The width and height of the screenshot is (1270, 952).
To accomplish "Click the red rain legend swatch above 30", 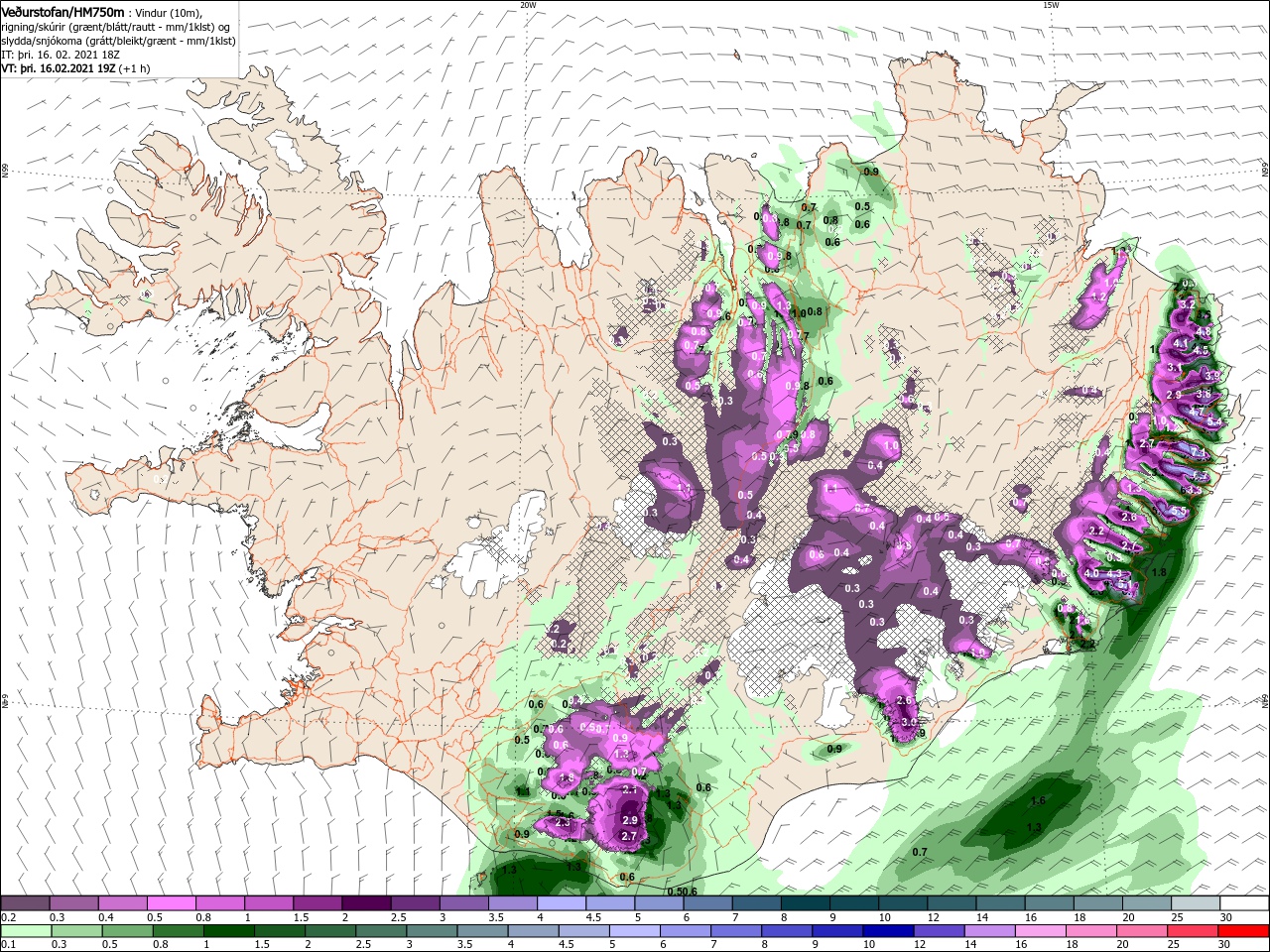I will pyautogui.click(x=1244, y=931).
